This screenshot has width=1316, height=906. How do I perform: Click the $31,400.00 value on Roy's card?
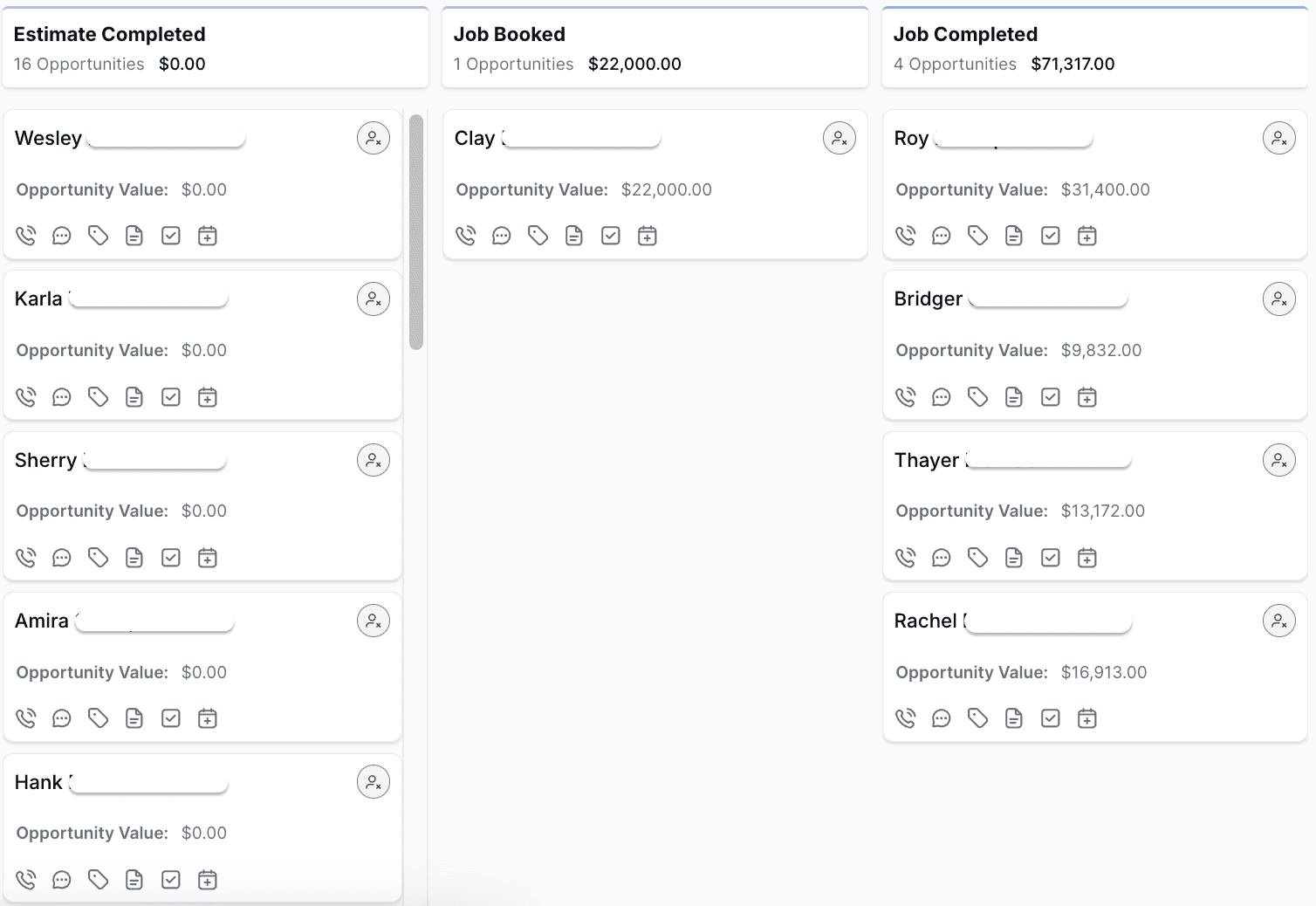[1106, 189]
